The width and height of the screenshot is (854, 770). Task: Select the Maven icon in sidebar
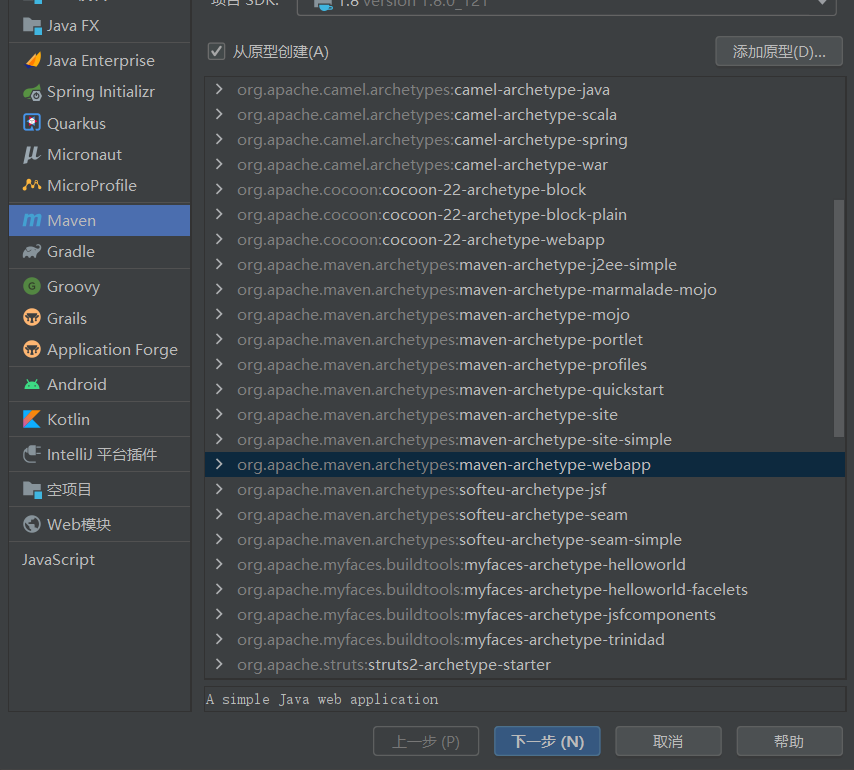(x=32, y=221)
